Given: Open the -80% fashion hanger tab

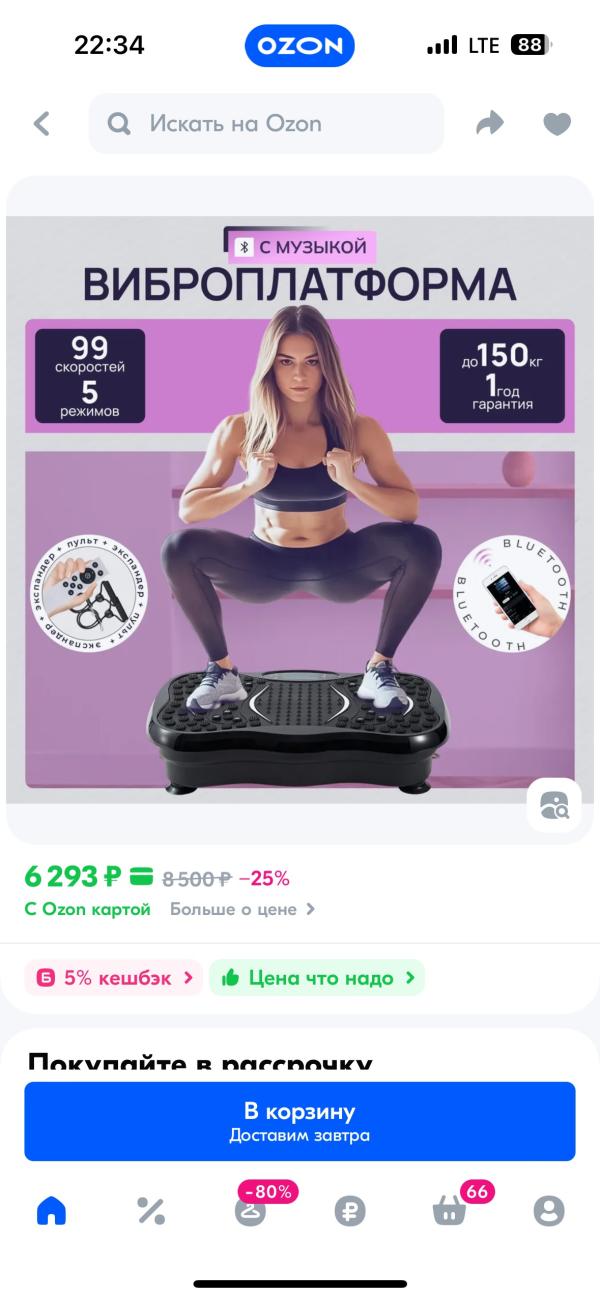Looking at the screenshot, I should [x=250, y=1208].
